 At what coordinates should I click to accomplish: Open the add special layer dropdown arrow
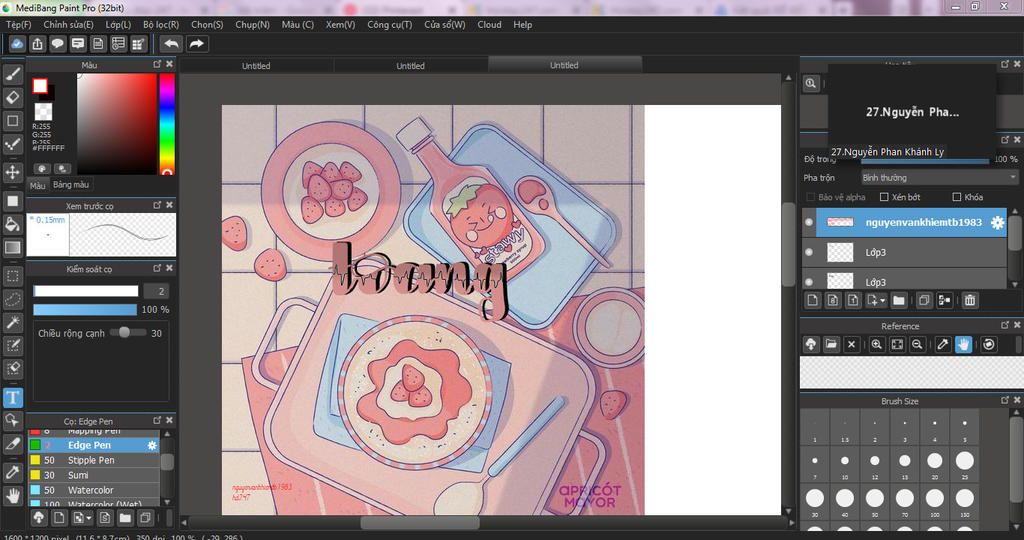(x=882, y=300)
